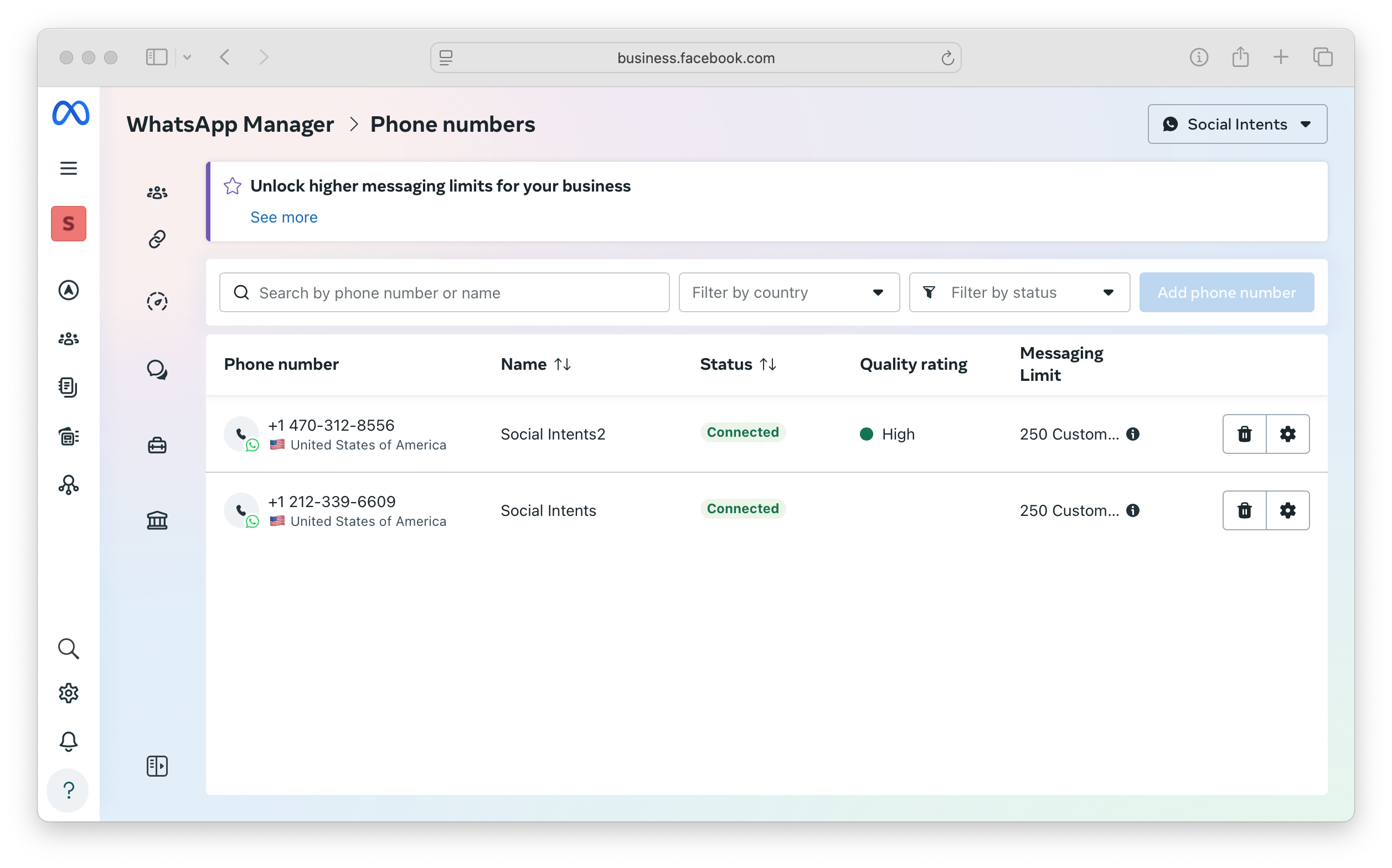Open the billing bank icon in the sidebar
Image resolution: width=1392 pixels, height=868 pixels.
(x=156, y=520)
